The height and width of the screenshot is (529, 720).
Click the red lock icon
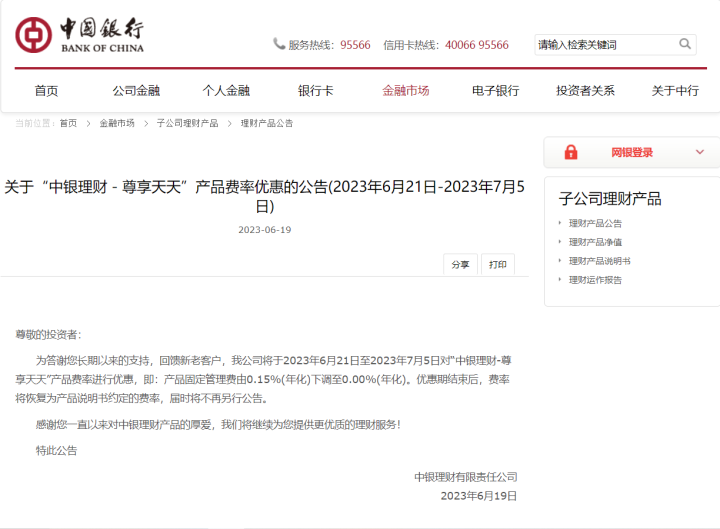pyautogui.click(x=571, y=152)
